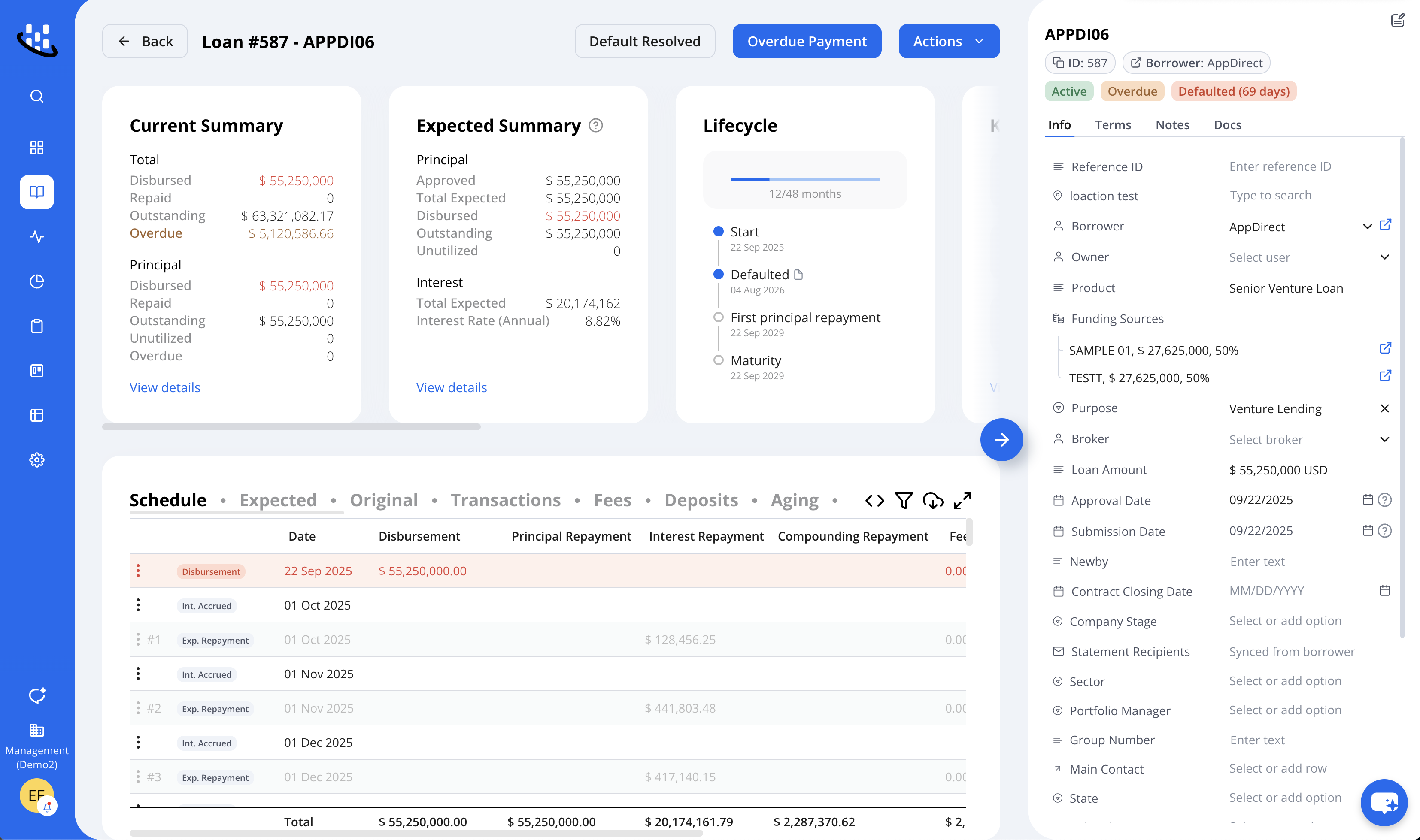Screen dimensions: 1420x840
Task: Clear the Venture Lending purpose value
Action: tap(1384, 408)
